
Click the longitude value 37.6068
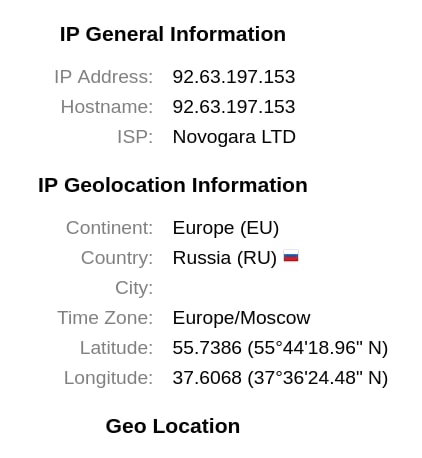tap(207, 378)
